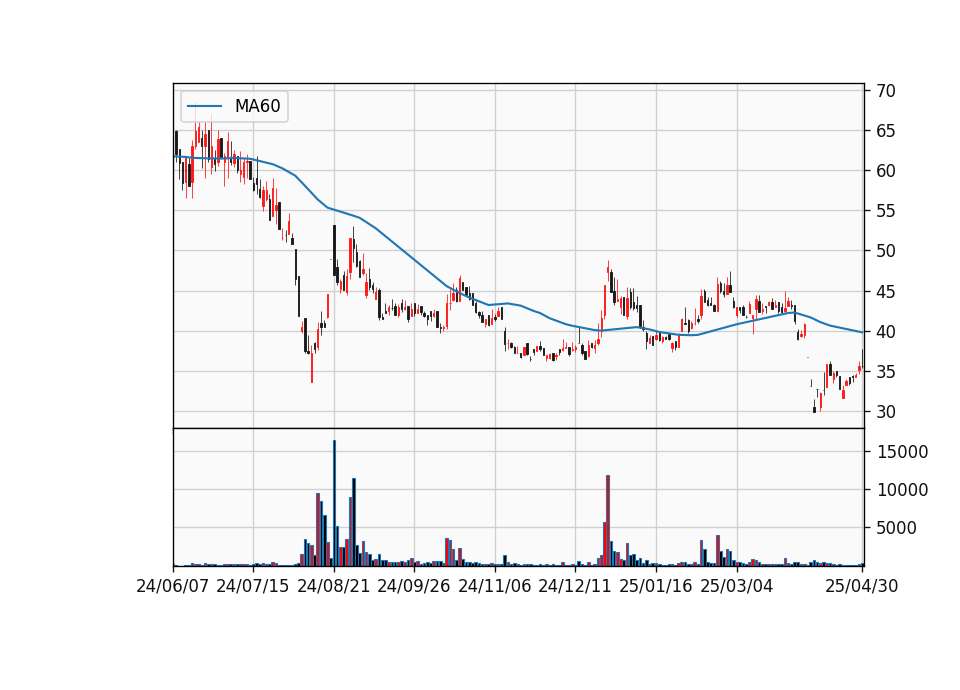Click the volume axis value 10000
The width and height of the screenshot is (960, 690).
[903, 490]
